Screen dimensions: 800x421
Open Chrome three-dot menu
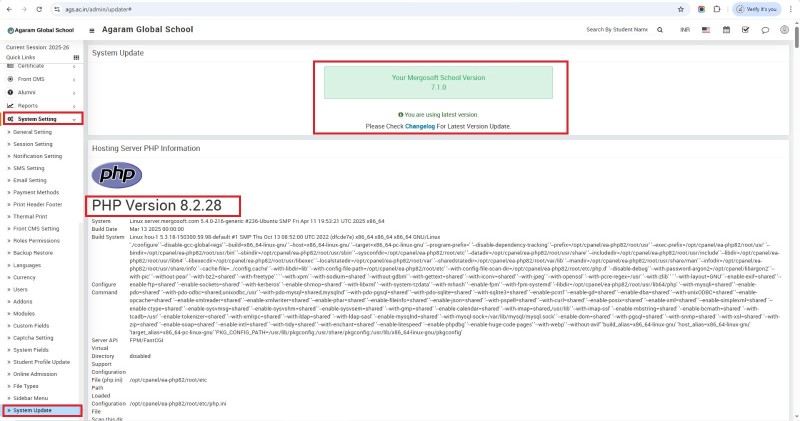[x=791, y=9]
